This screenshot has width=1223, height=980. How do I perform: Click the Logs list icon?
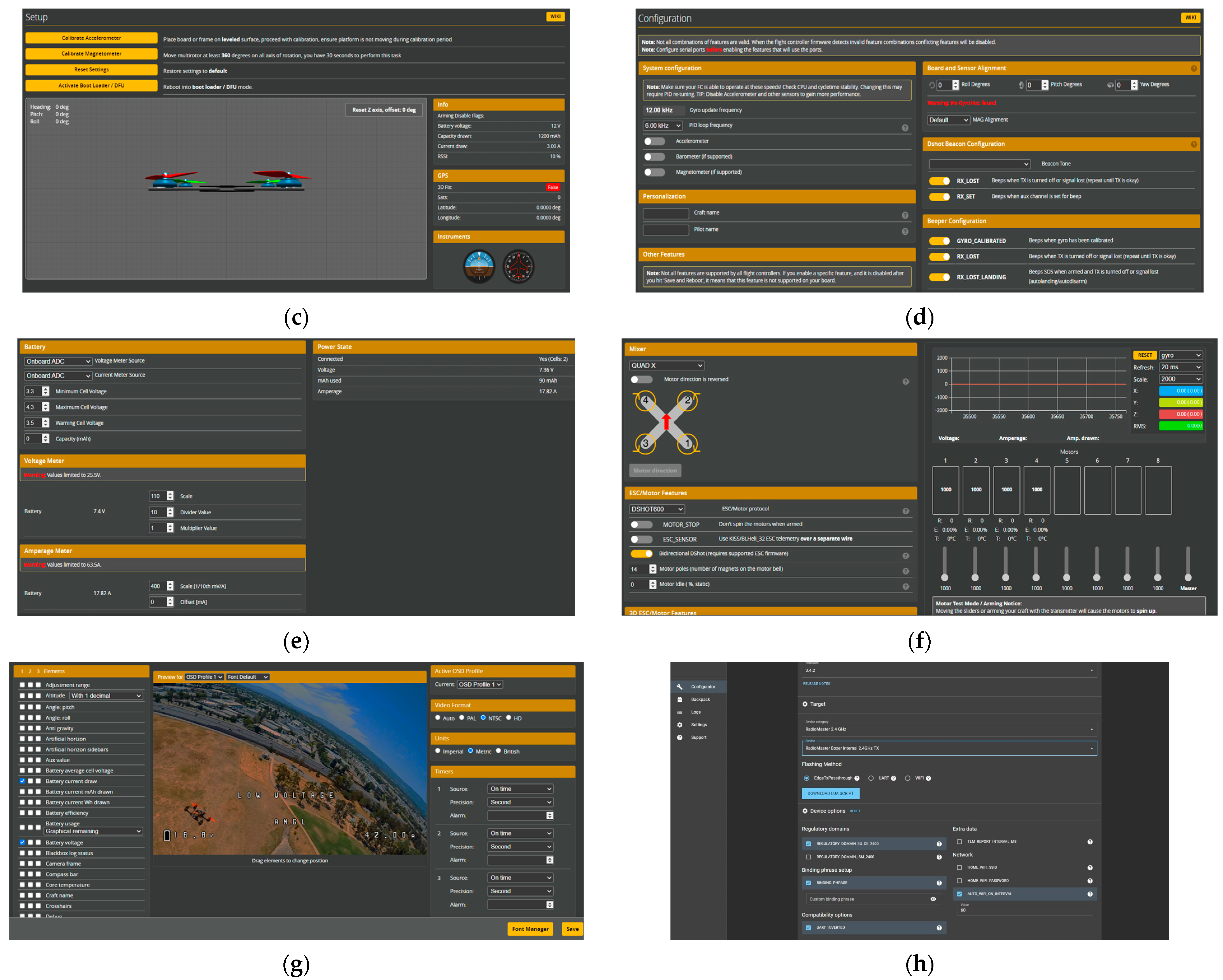click(x=680, y=712)
